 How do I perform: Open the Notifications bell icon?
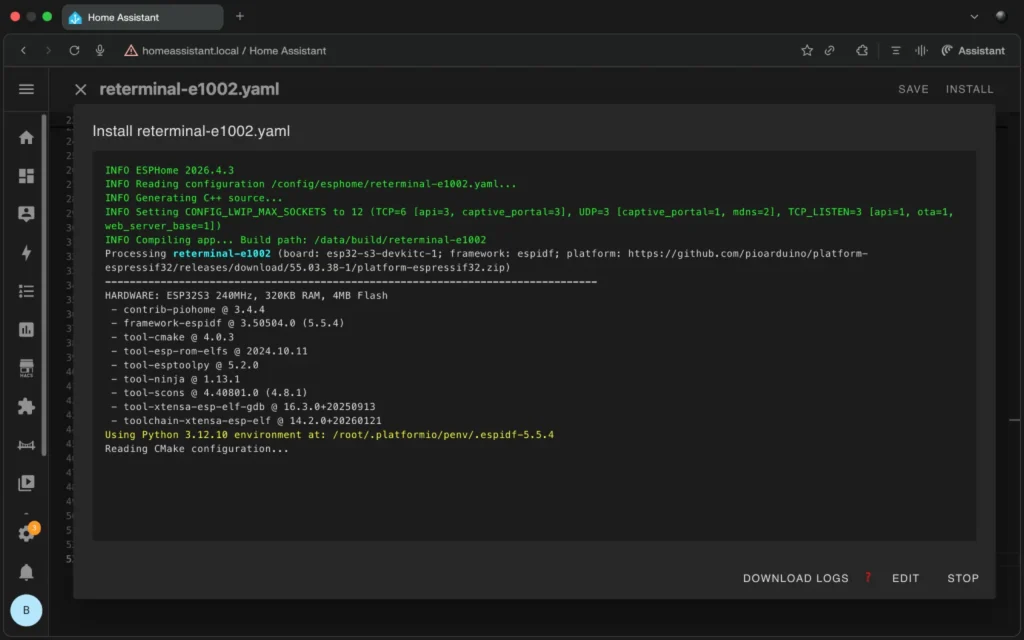[x=26, y=572]
